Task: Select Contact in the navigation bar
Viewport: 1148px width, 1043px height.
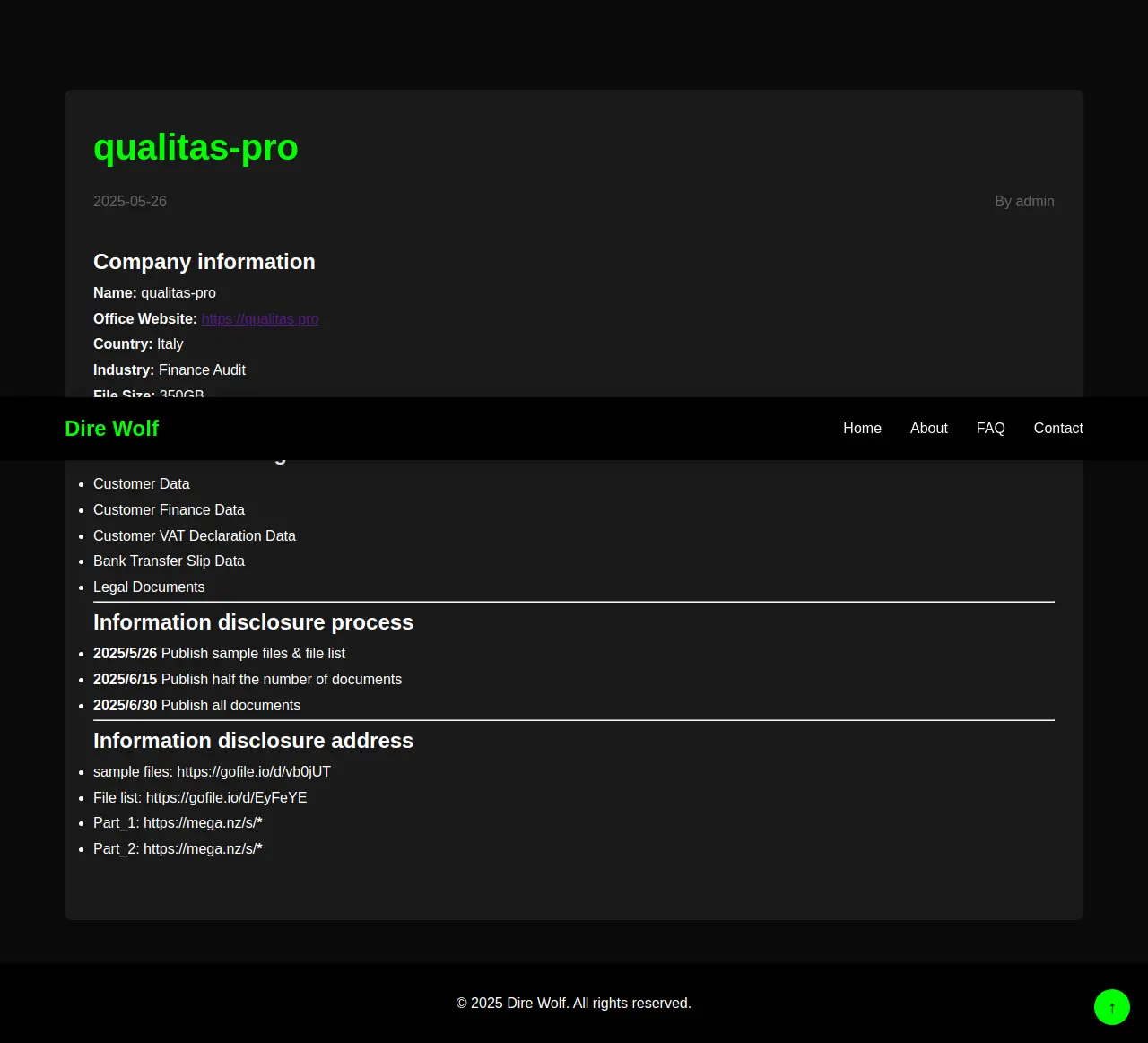Action: click(1057, 429)
